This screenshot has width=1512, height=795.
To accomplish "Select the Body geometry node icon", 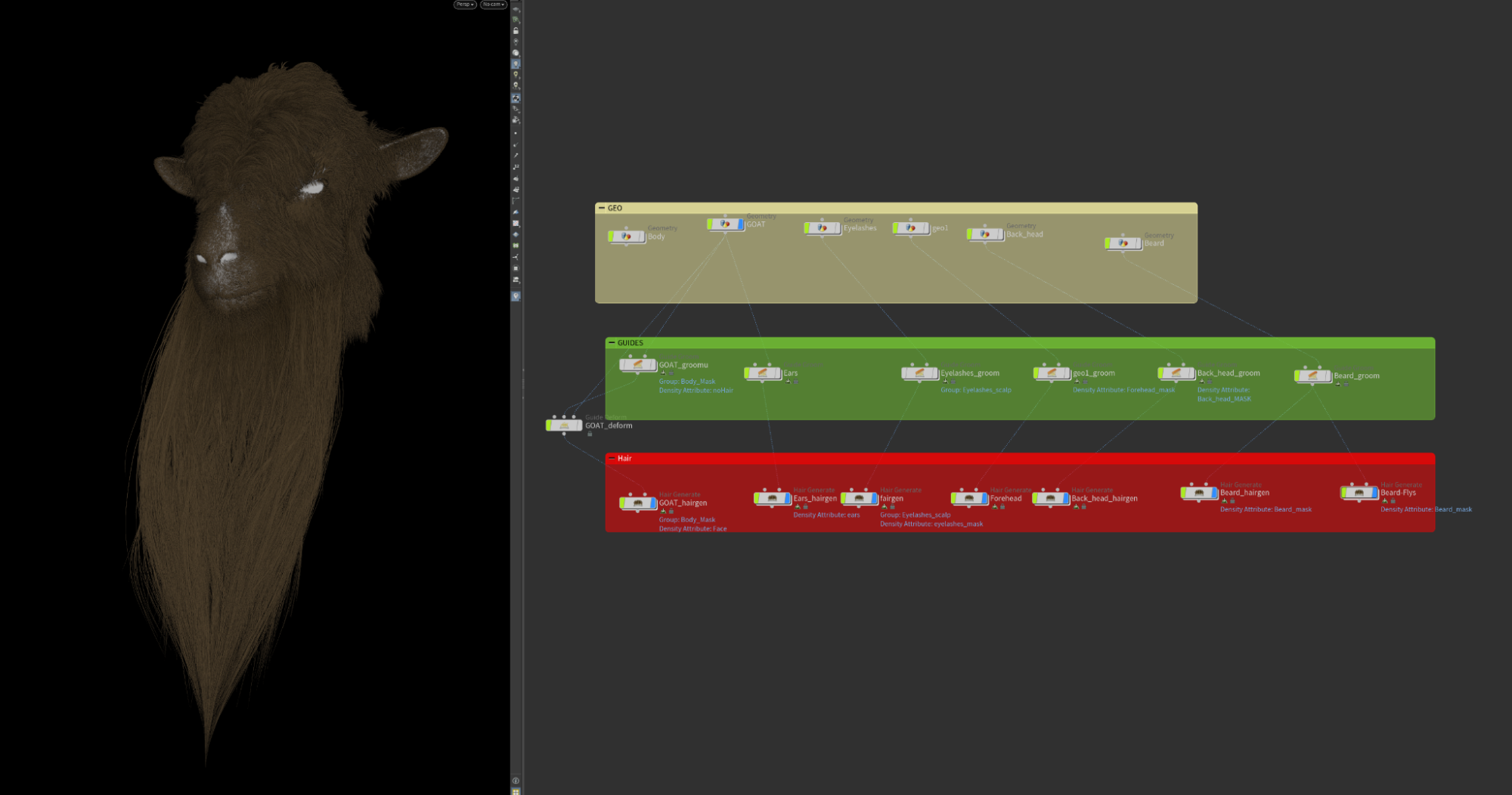I will click(x=627, y=237).
